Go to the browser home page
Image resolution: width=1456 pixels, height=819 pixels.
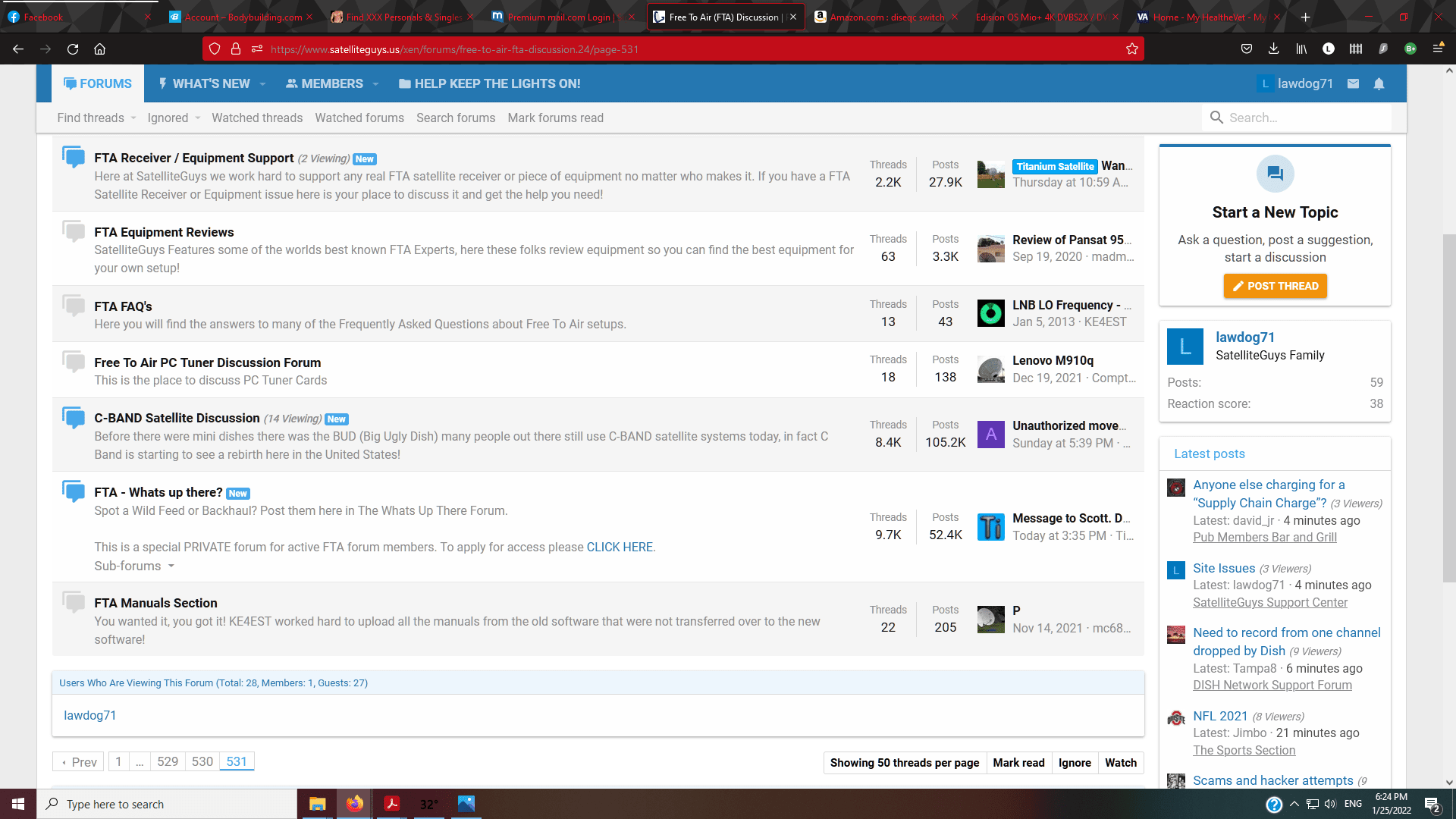[99, 49]
